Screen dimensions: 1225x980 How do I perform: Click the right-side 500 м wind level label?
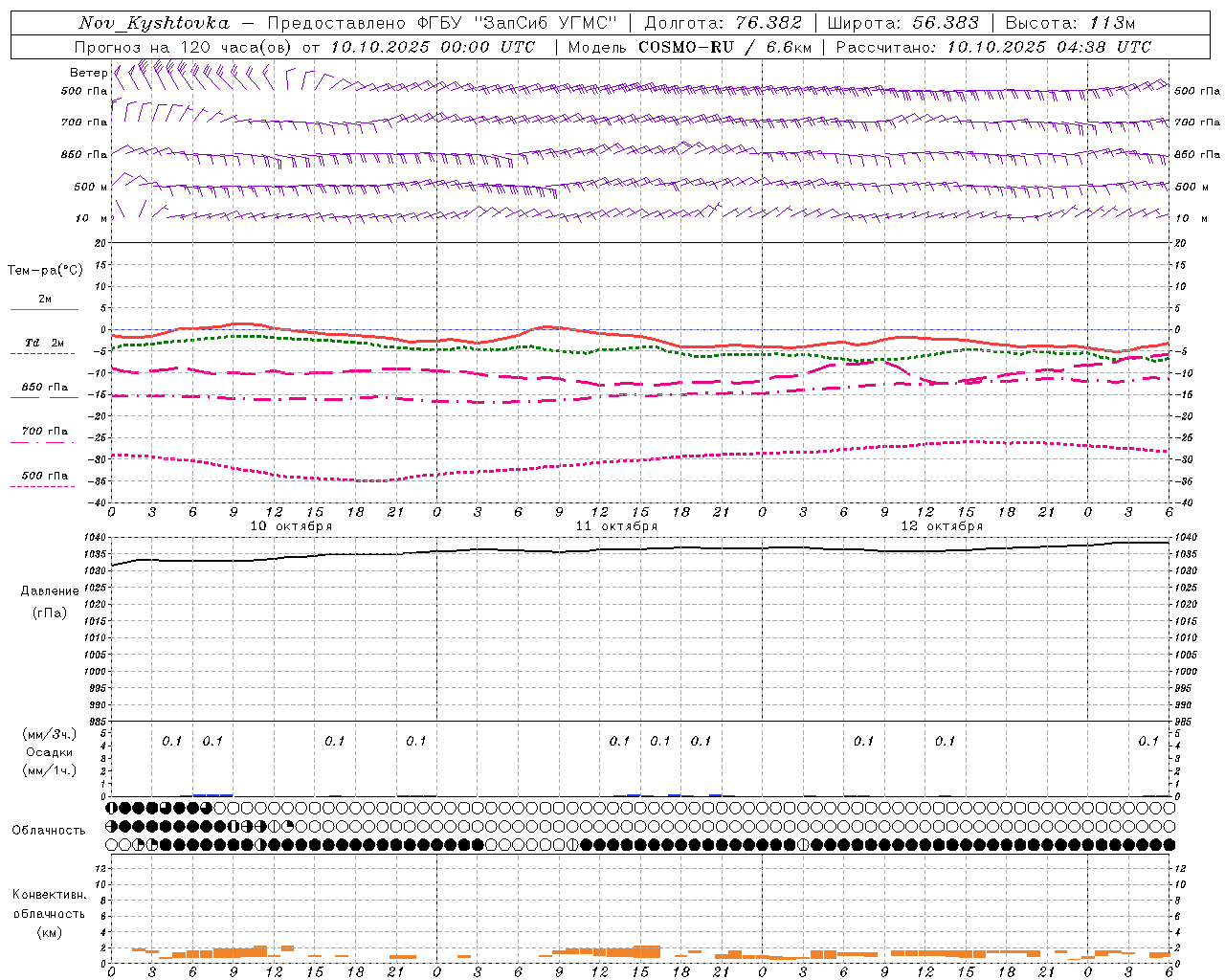click(1192, 187)
